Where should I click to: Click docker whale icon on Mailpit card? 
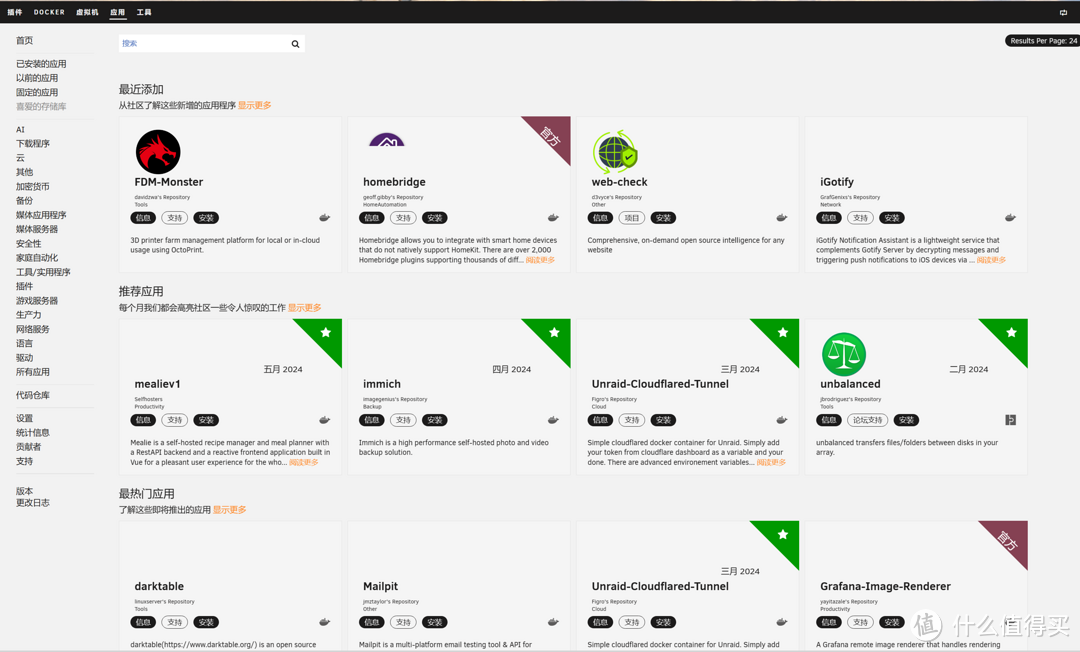coord(553,622)
